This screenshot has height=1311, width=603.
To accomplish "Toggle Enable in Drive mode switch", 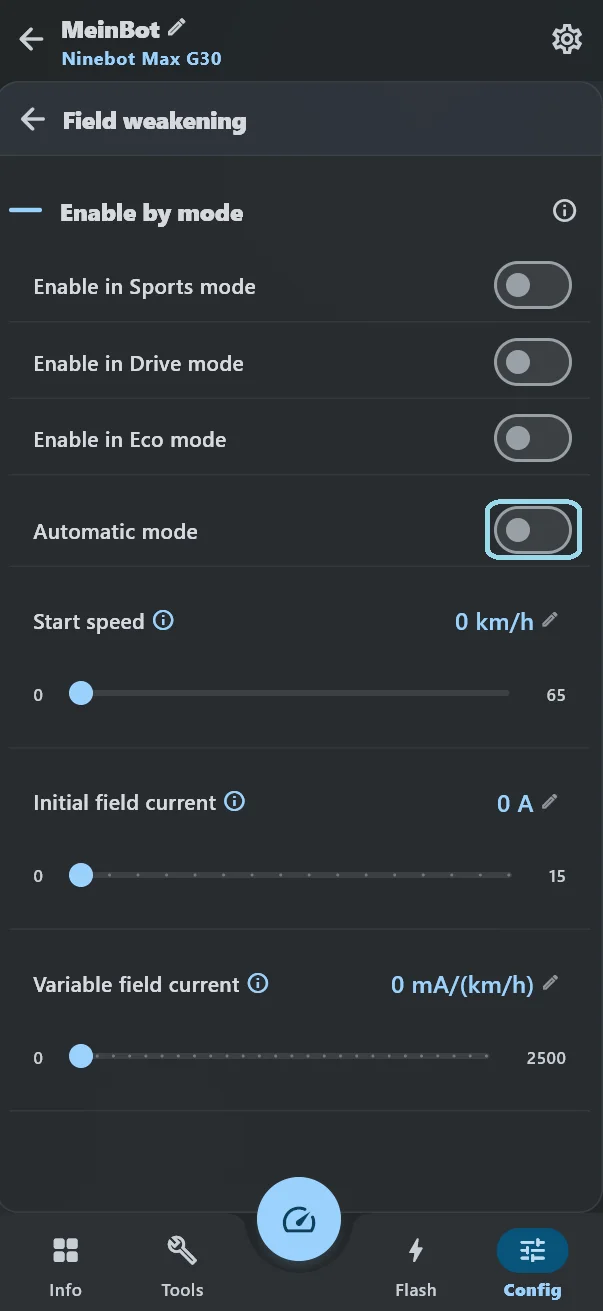I will [533, 362].
